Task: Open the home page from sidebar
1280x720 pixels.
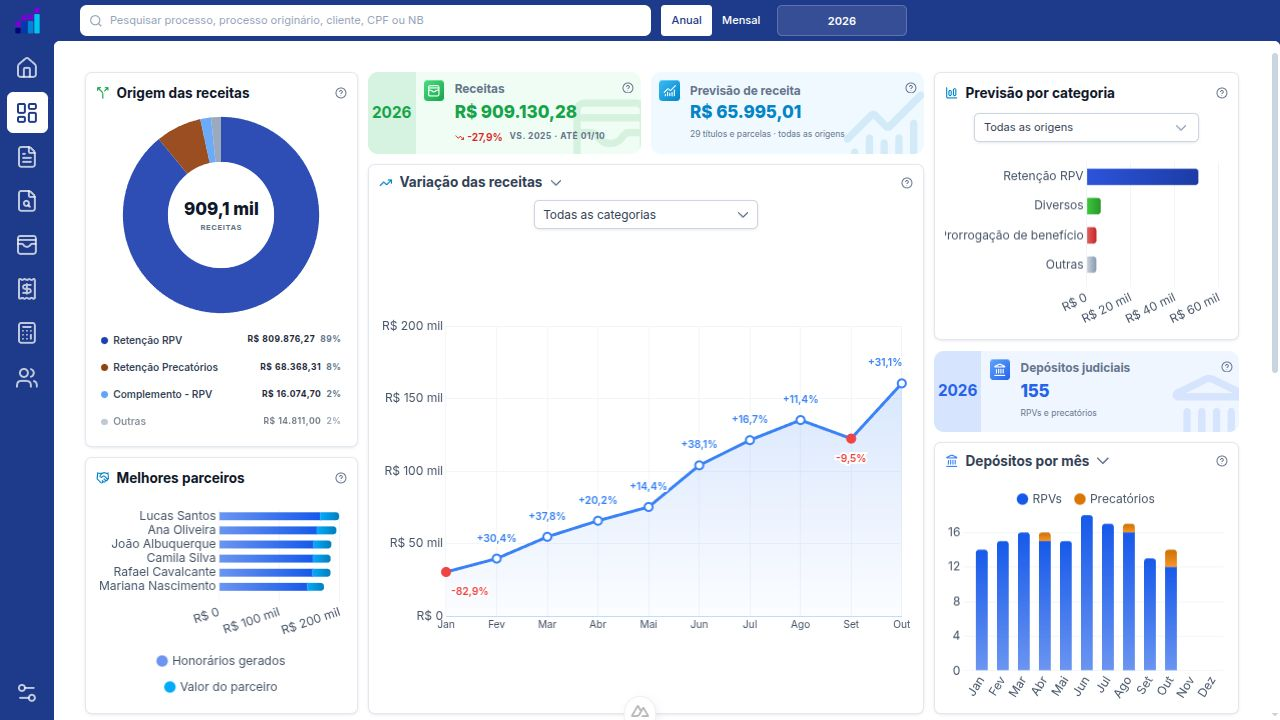Action: pos(27,68)
